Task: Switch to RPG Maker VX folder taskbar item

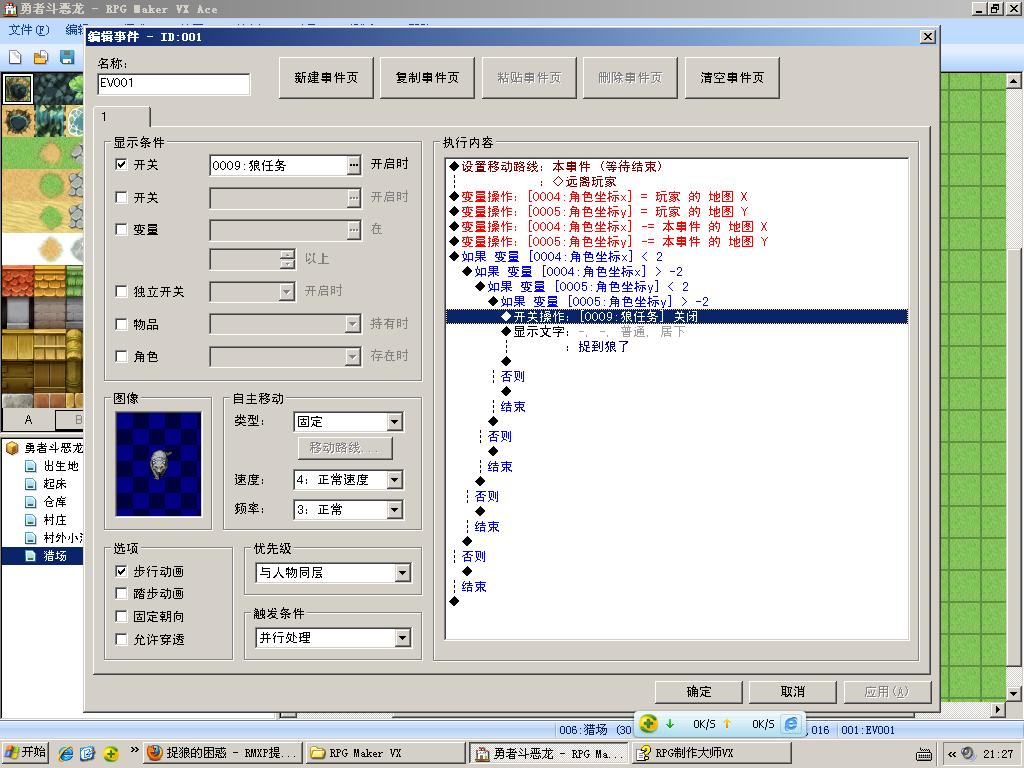Action: point(385,753)
